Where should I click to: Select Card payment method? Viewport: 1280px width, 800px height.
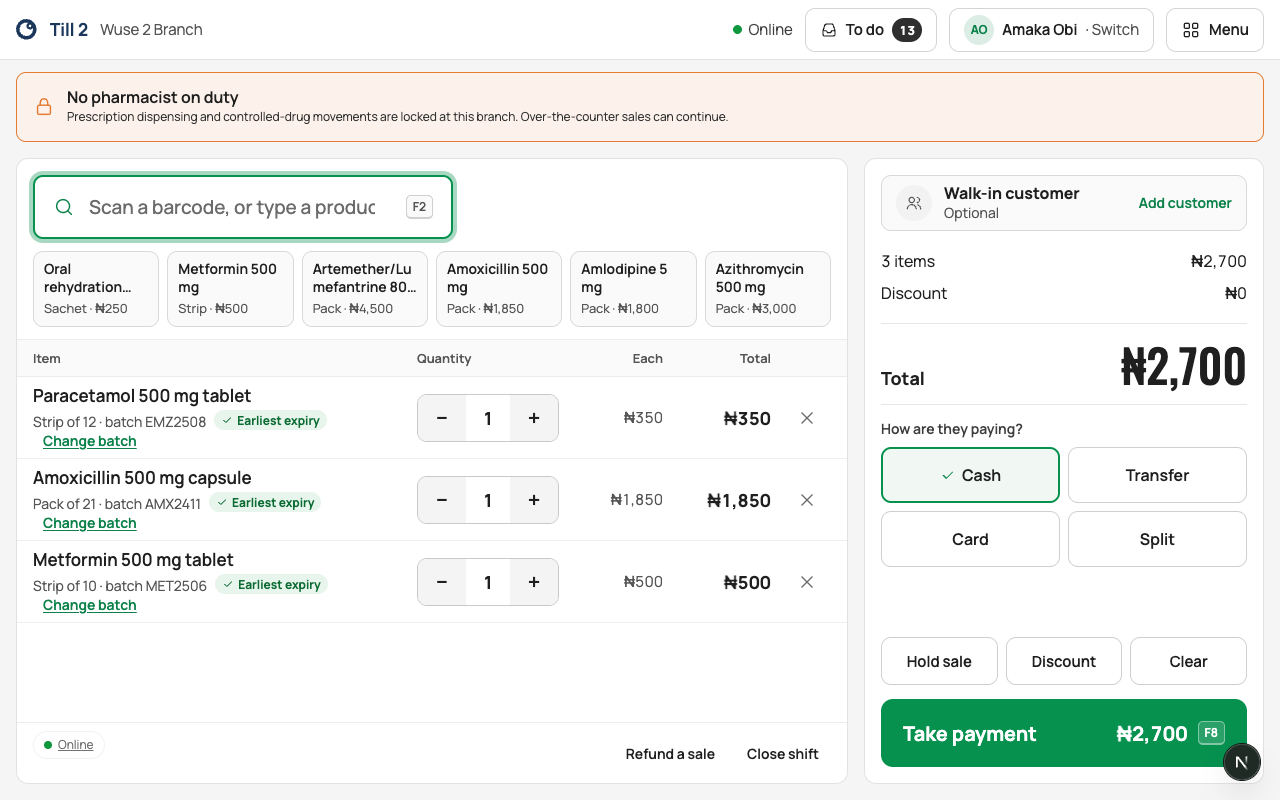tap(970, 539)
